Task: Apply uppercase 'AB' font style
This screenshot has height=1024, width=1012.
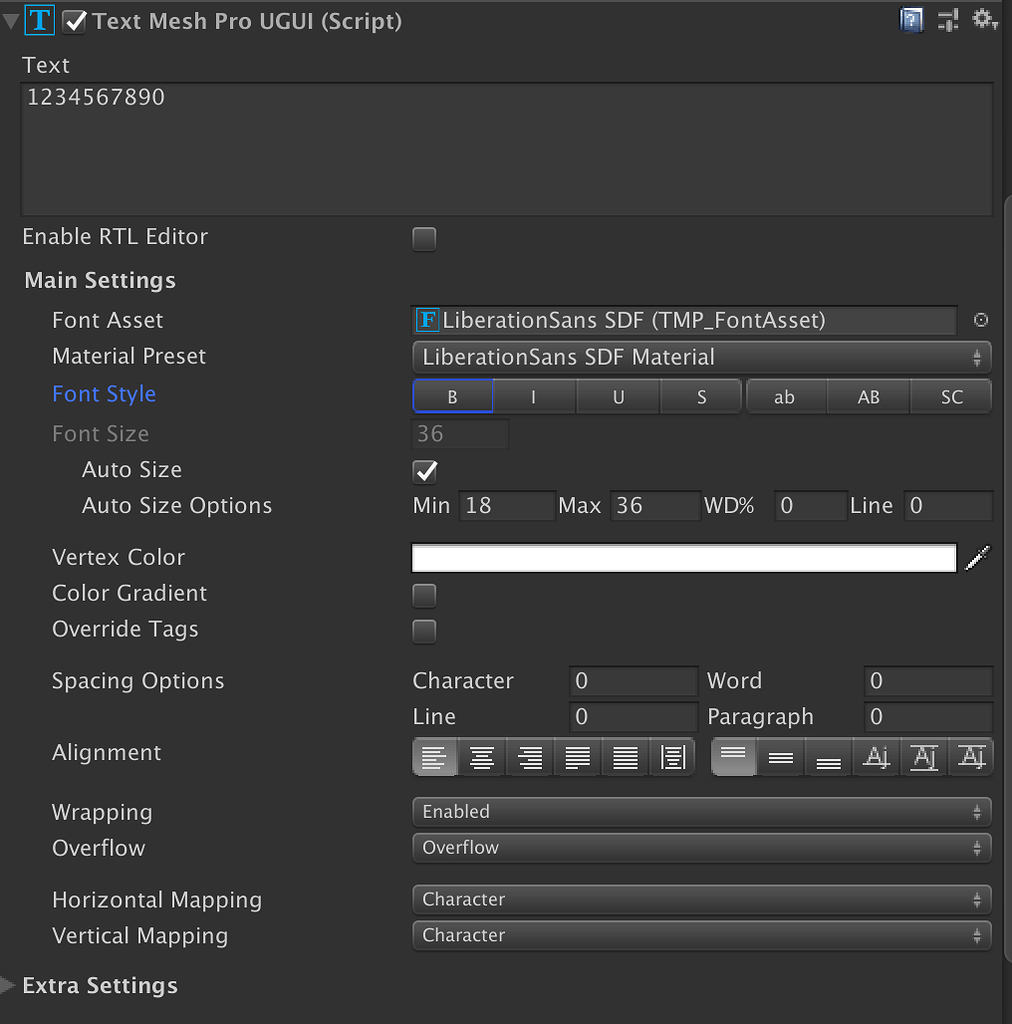Action: pyautogui.click(x=868, y=396)
